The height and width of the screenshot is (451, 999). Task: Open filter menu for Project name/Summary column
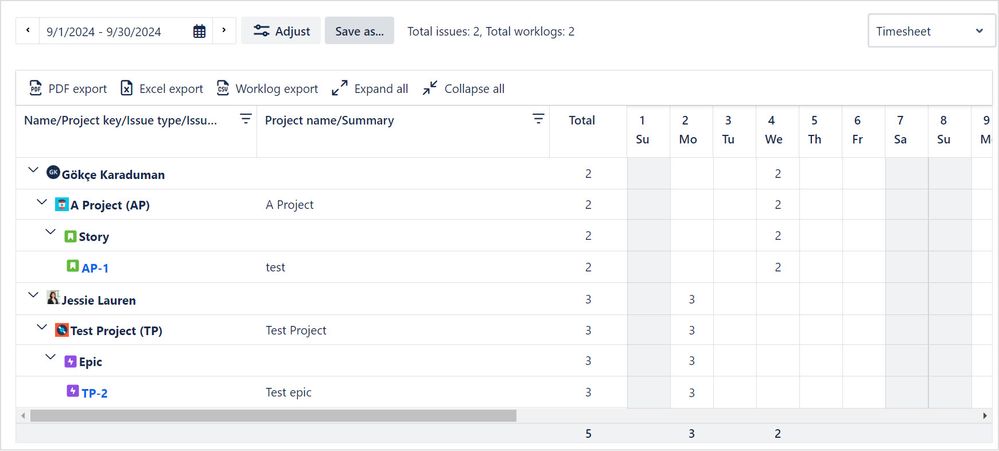[538, 119]
